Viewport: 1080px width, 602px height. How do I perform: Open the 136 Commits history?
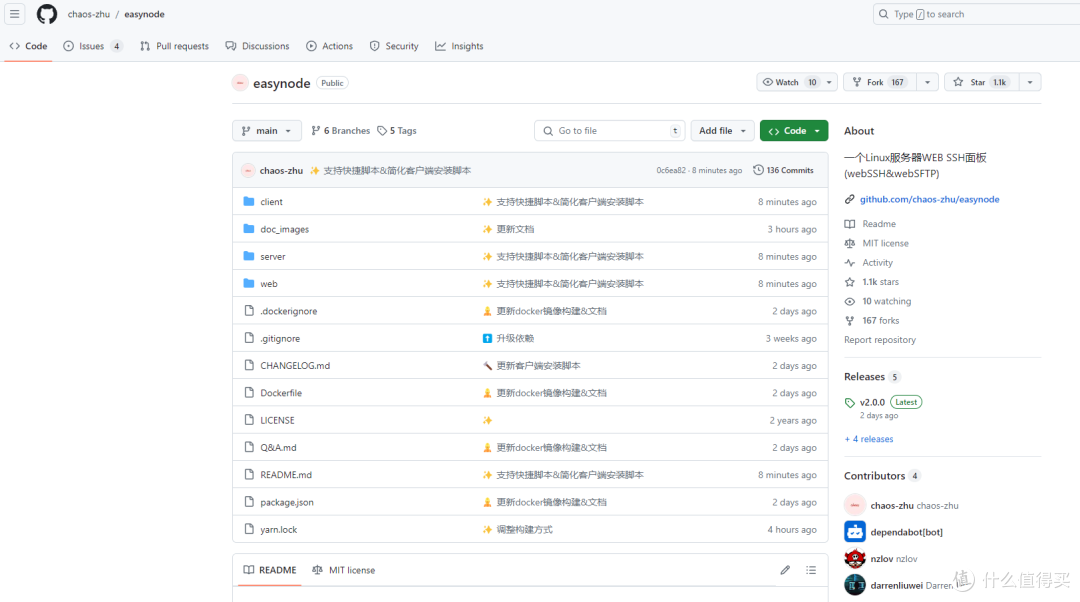click(x=783, y=171)
